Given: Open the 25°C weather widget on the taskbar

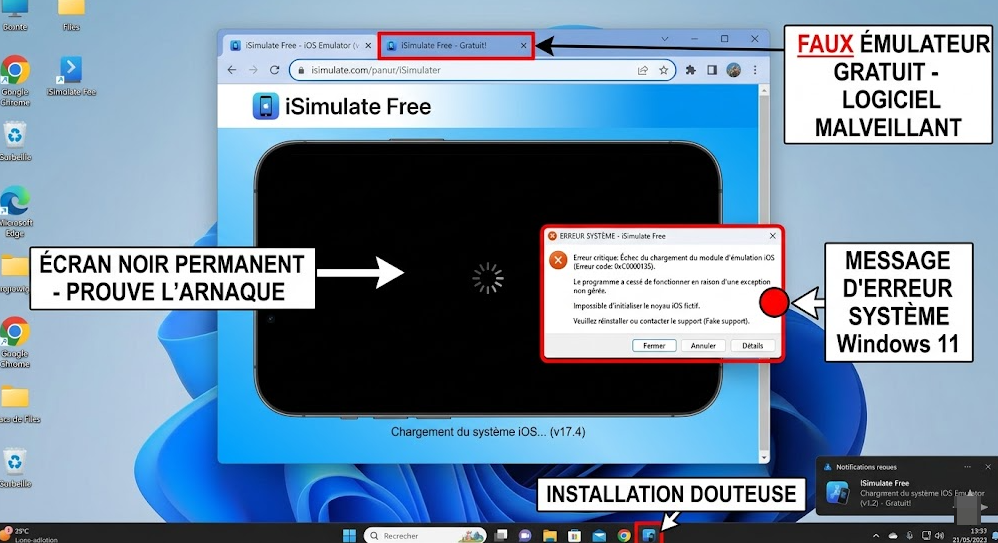Looking at the screenshot, I should 29,535.
